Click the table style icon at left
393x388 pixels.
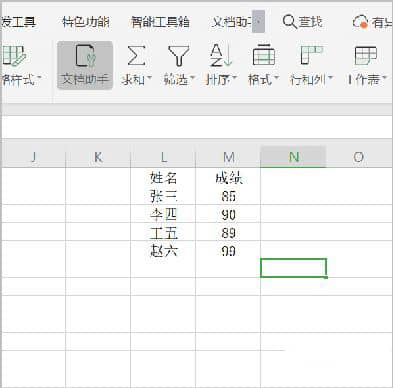(13, 55)
